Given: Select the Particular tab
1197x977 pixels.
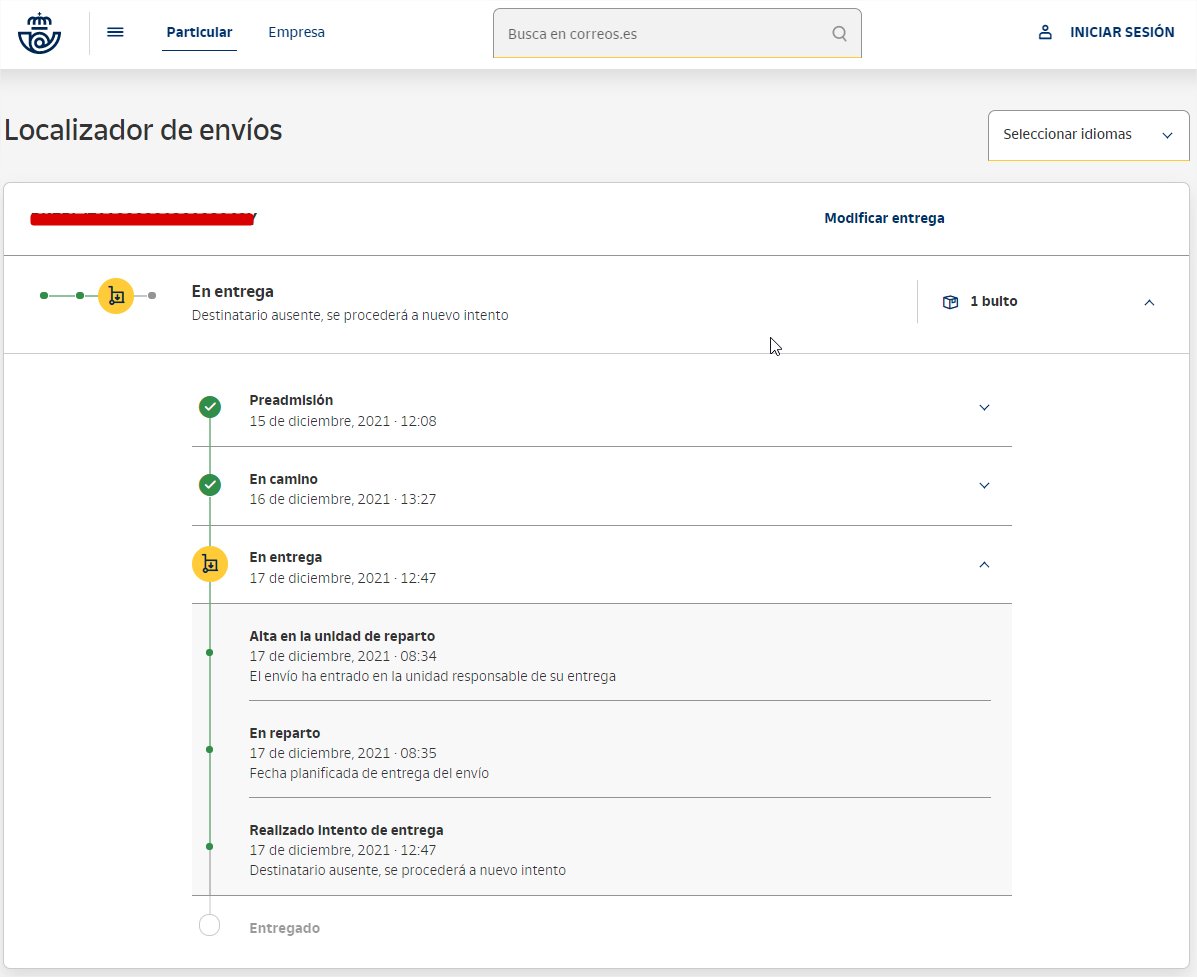Looking at the screenshot, I should [199, 32].
